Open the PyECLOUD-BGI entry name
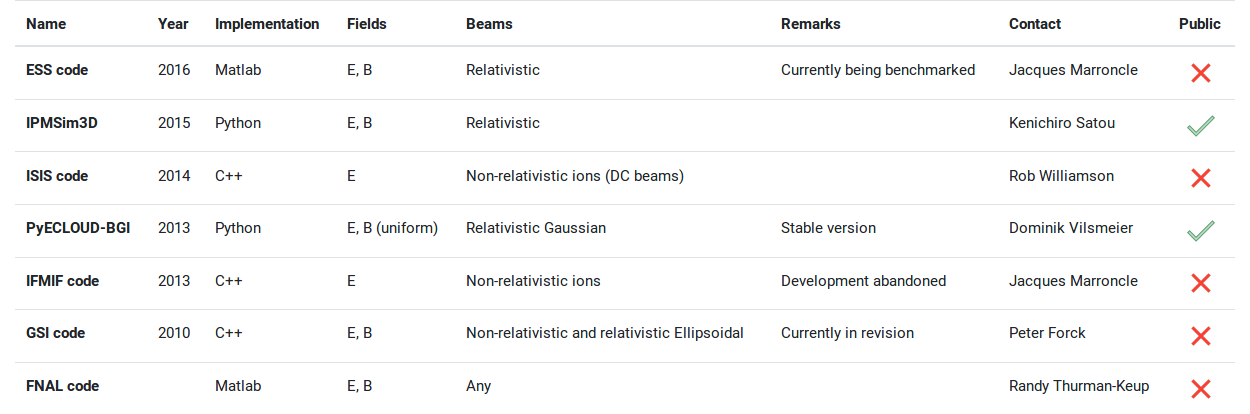 pyautogui.click(x=78, y=228)
